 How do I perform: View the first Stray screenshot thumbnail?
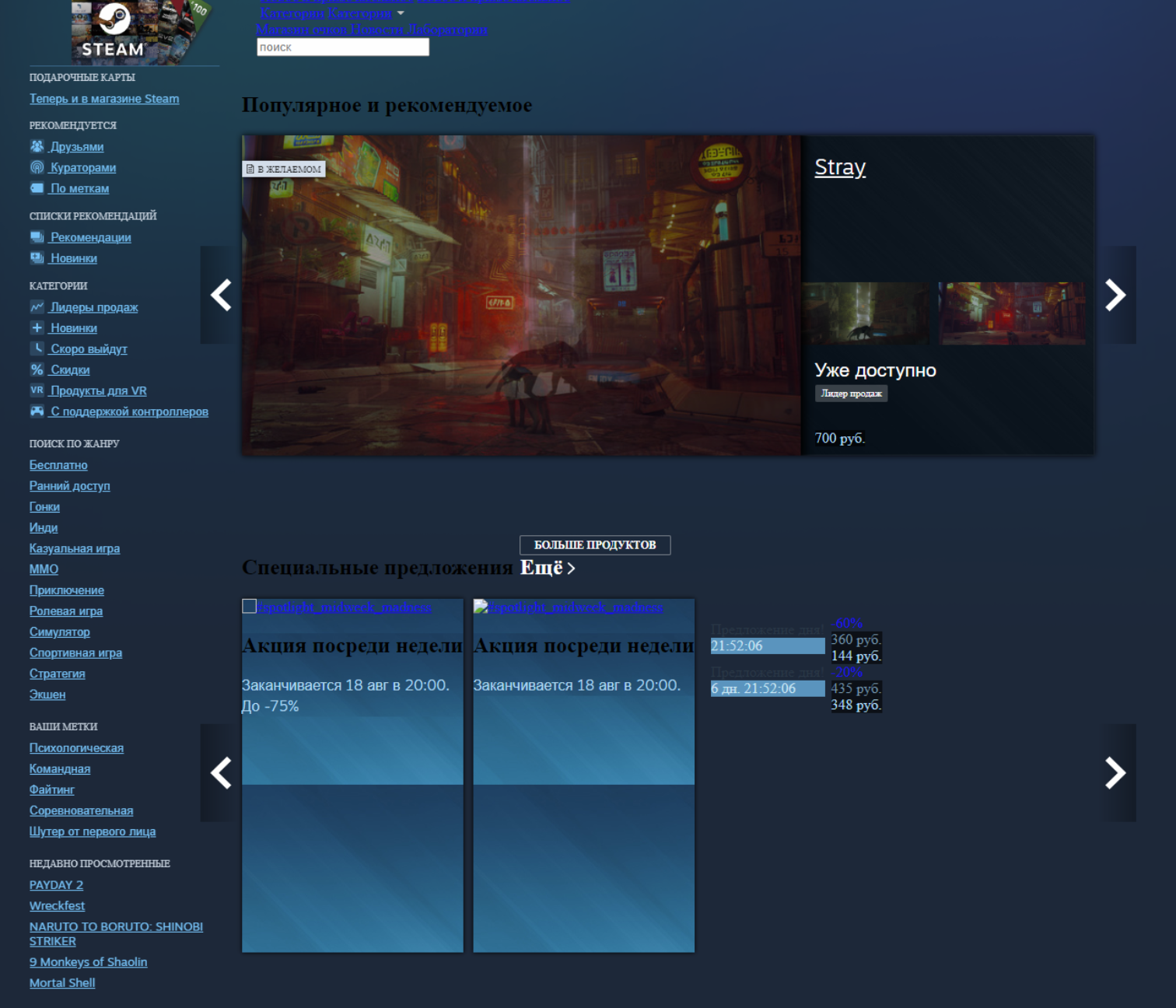click(x=866, y=313)
